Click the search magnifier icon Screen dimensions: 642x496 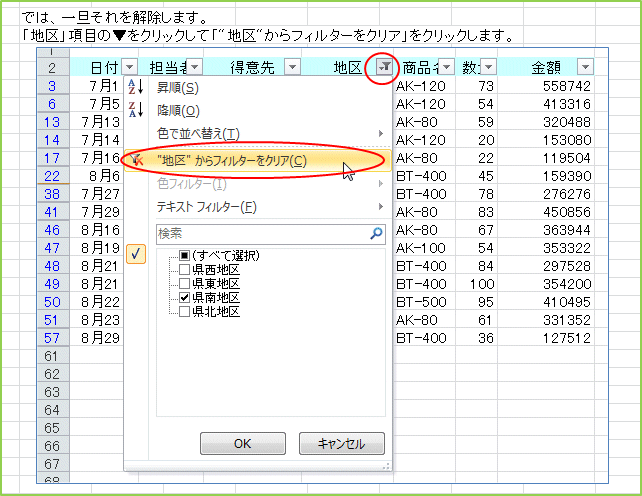click(376, 233)
